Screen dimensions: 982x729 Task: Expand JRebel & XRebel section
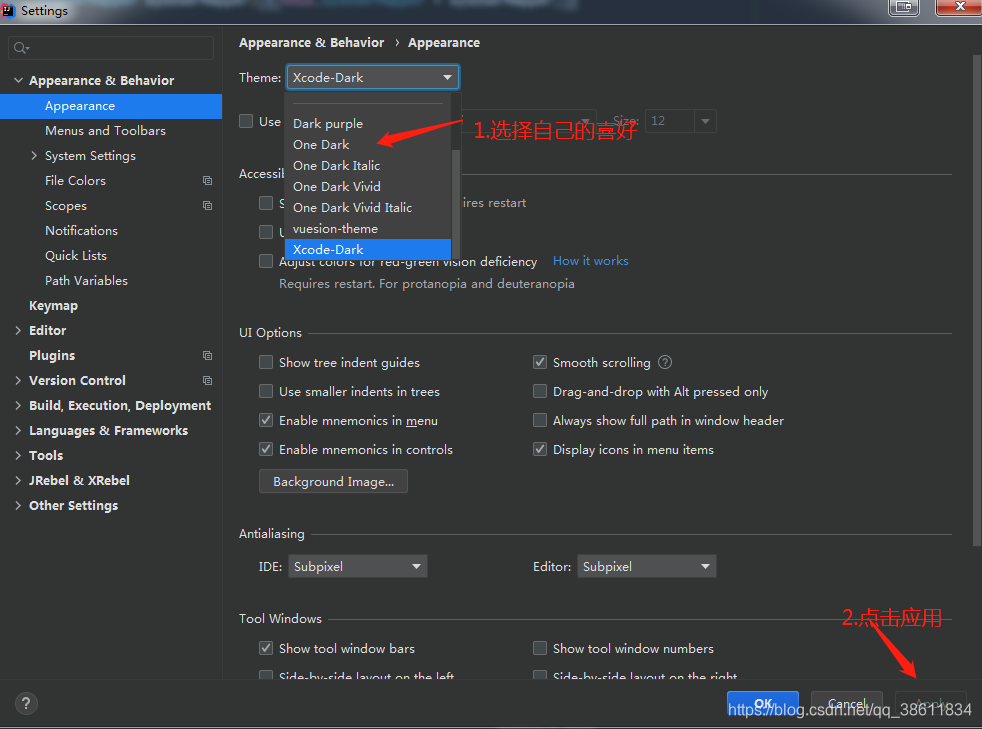[18, 481]
